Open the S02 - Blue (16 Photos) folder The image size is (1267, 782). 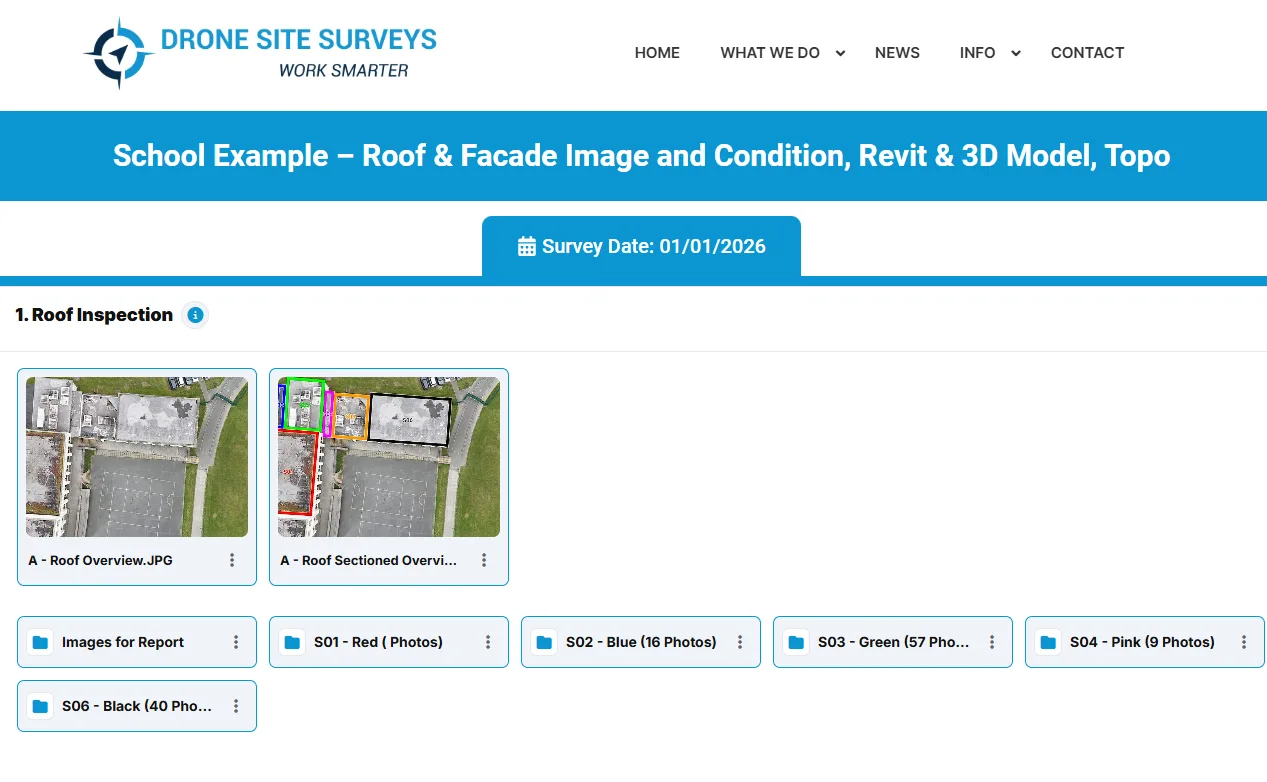point(641,642)
